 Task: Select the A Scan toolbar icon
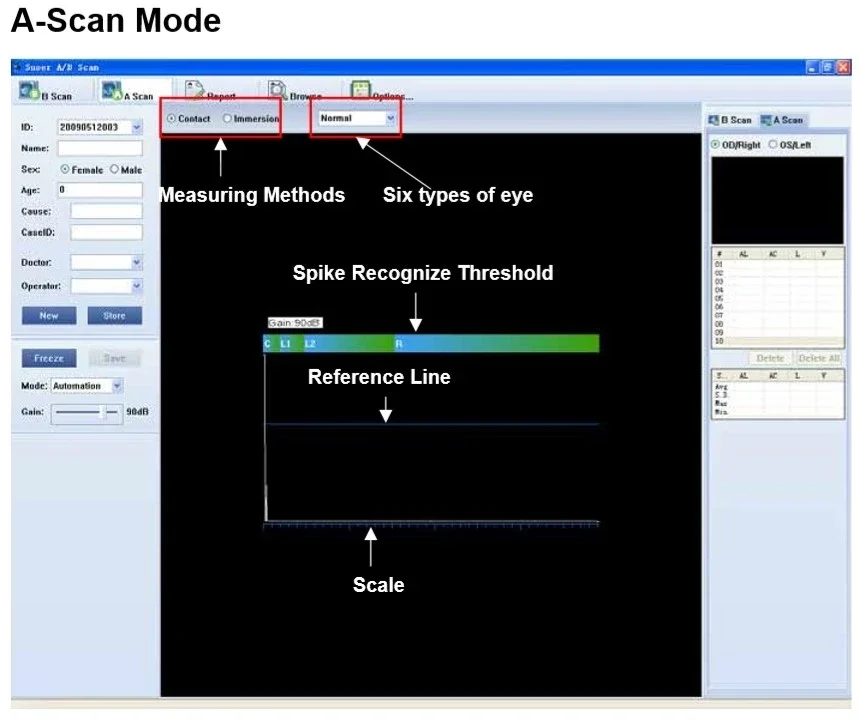pos(112,90)
